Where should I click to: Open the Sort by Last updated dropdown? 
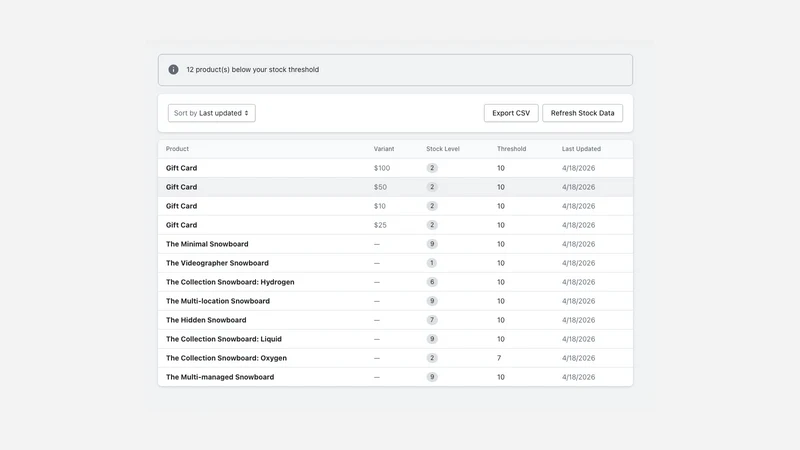(212, 113)
